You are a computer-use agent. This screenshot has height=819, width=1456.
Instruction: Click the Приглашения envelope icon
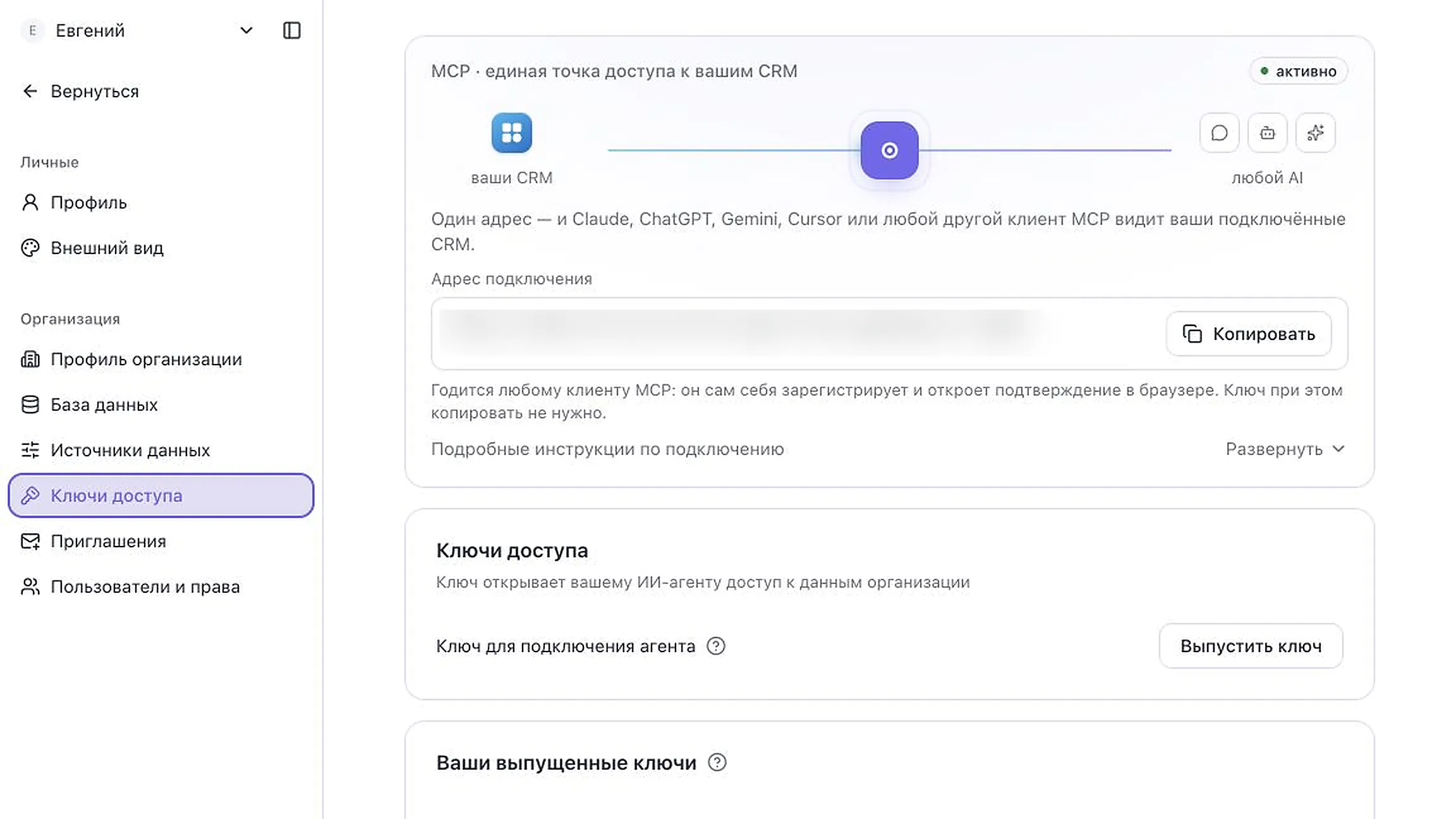tap(30, 541)
